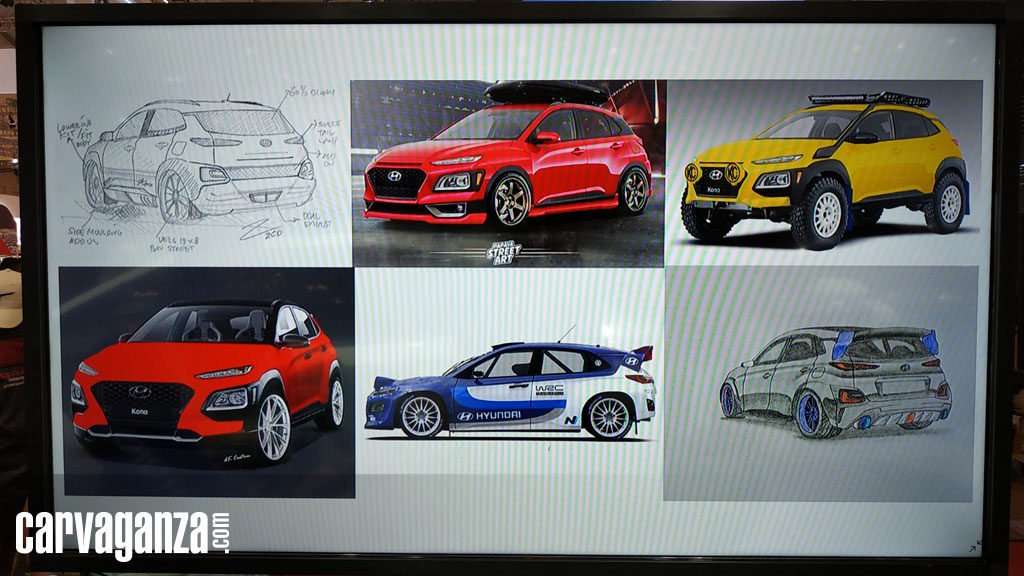Select the orange Kona with white wheels
Image resolution: width=1024 pixels, height=576 pixels.
pyautogui.click(x=207, y=382)
